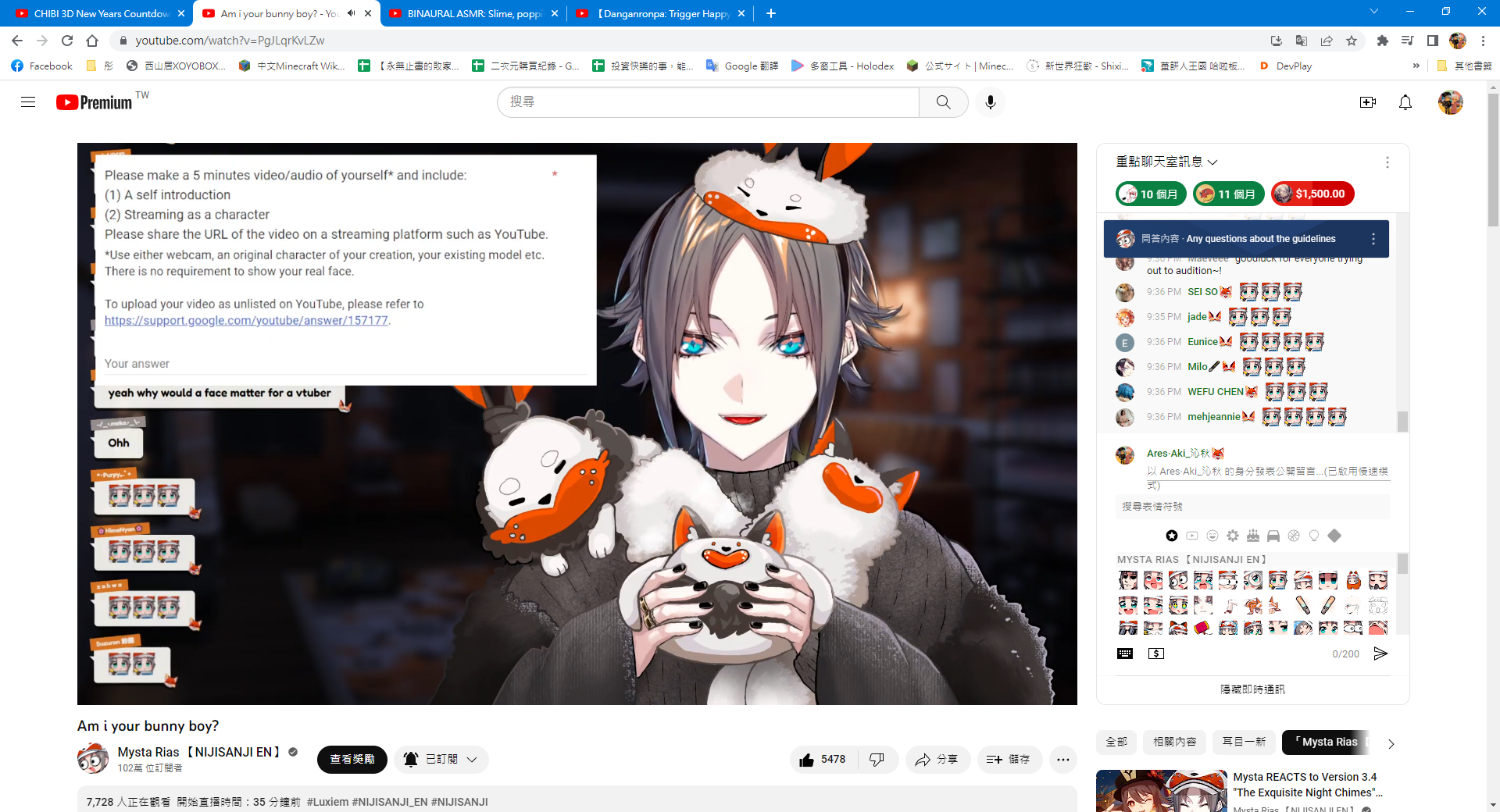The height and width of the screenshot is (812, 1500).
Task: Open Mysta REACTS to Version 3.4 thumbnail
Action: (x=1161, y=791)
